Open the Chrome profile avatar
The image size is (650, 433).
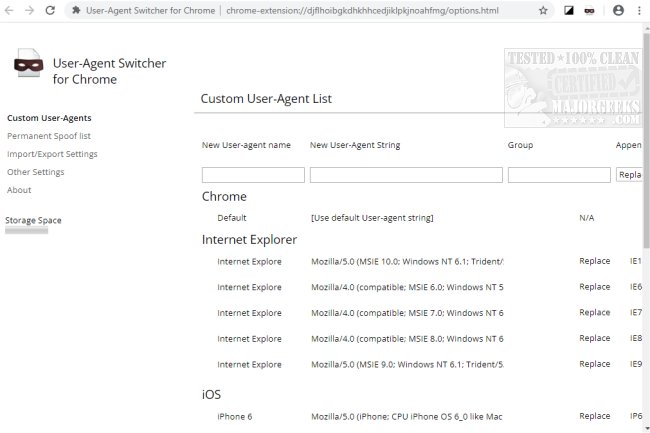tap(617, 10)
